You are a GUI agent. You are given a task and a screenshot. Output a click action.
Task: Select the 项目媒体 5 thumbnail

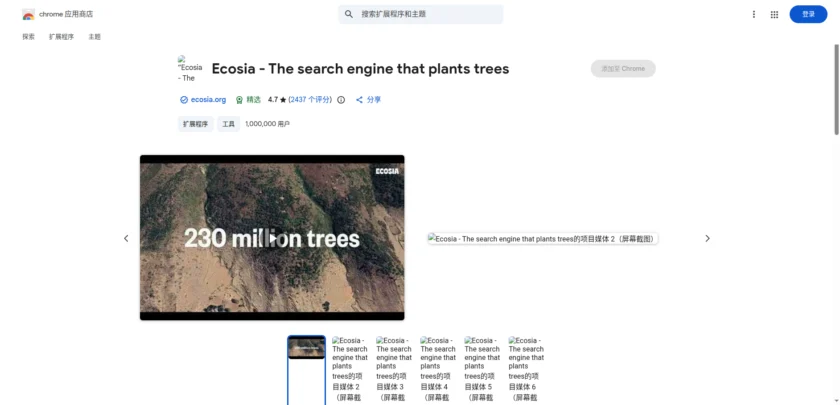(482, 370)
